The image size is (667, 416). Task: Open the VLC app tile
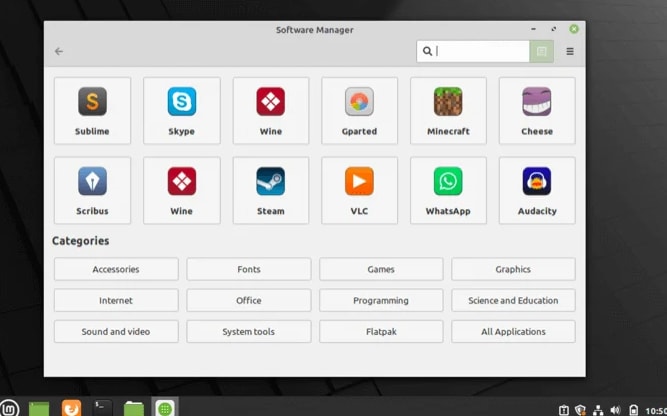(359, 190)
